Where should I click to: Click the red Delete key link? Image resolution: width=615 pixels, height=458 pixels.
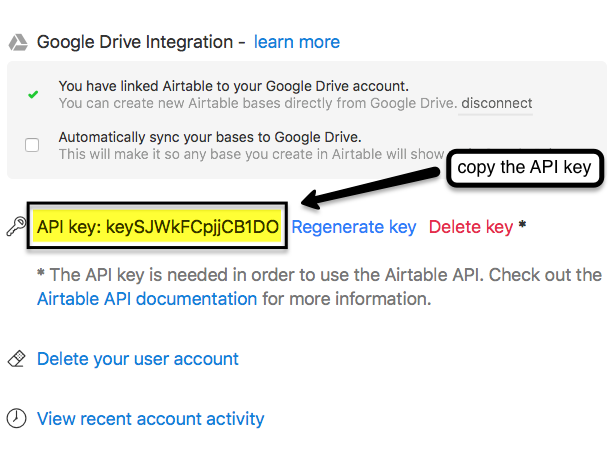click(x=471, y=227)
